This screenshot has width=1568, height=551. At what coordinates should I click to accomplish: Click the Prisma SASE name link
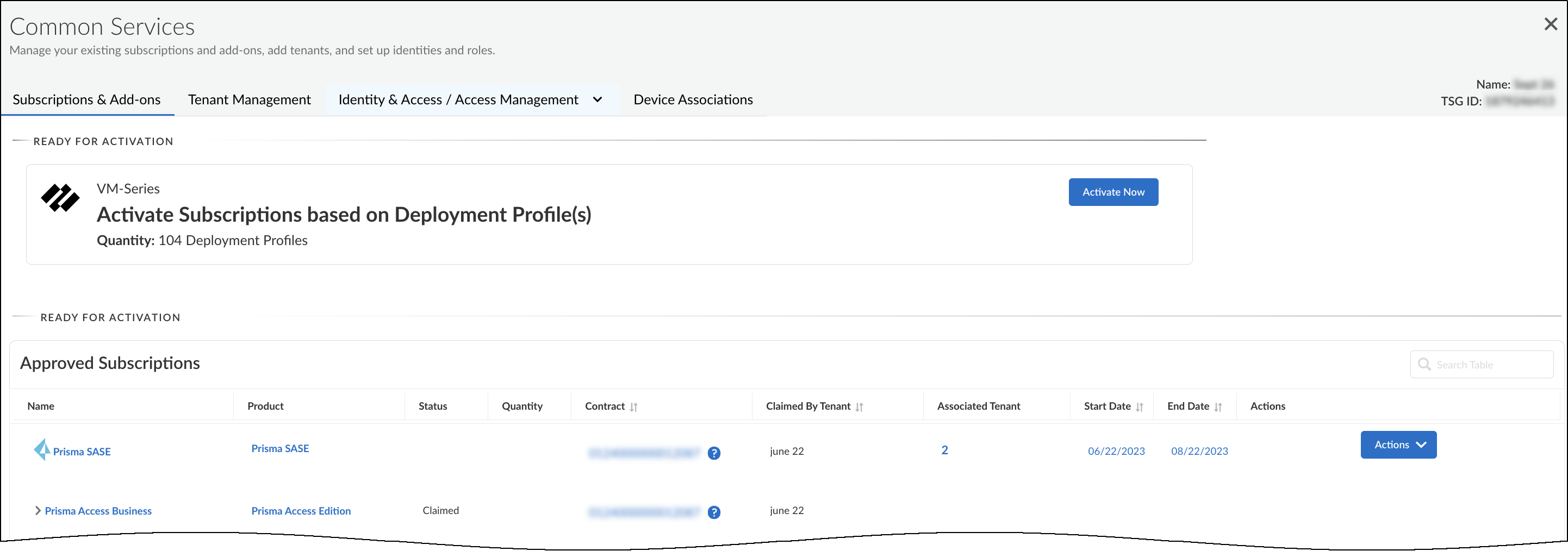point(82,452)
